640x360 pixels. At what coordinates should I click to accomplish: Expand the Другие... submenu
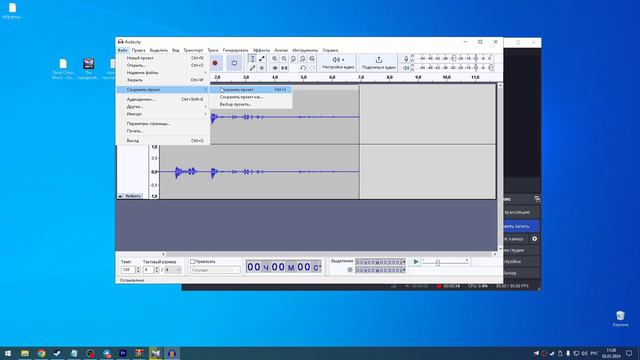click(x=163, y=107)
